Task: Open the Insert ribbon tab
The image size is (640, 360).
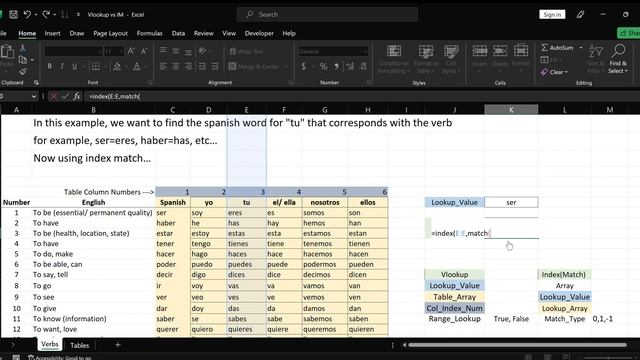Action: click(x=52, y=33)
